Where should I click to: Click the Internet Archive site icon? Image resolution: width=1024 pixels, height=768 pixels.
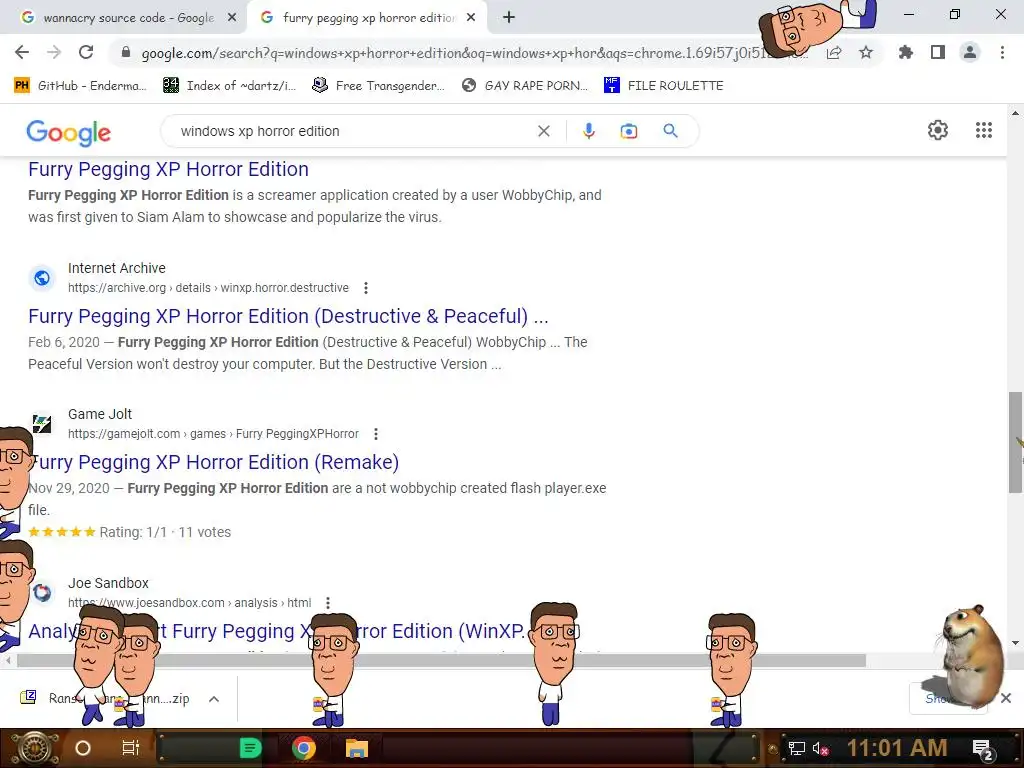pos(42,278)
